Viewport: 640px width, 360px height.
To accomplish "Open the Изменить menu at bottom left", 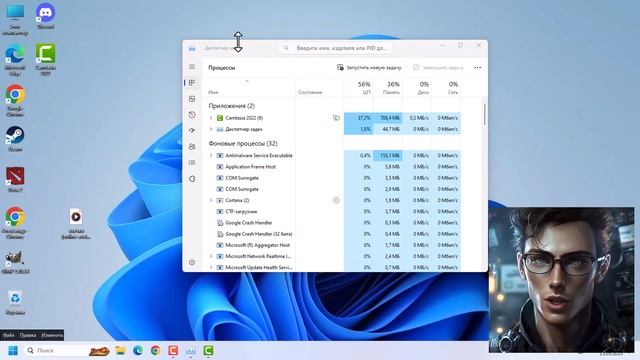I will [52, 335].
